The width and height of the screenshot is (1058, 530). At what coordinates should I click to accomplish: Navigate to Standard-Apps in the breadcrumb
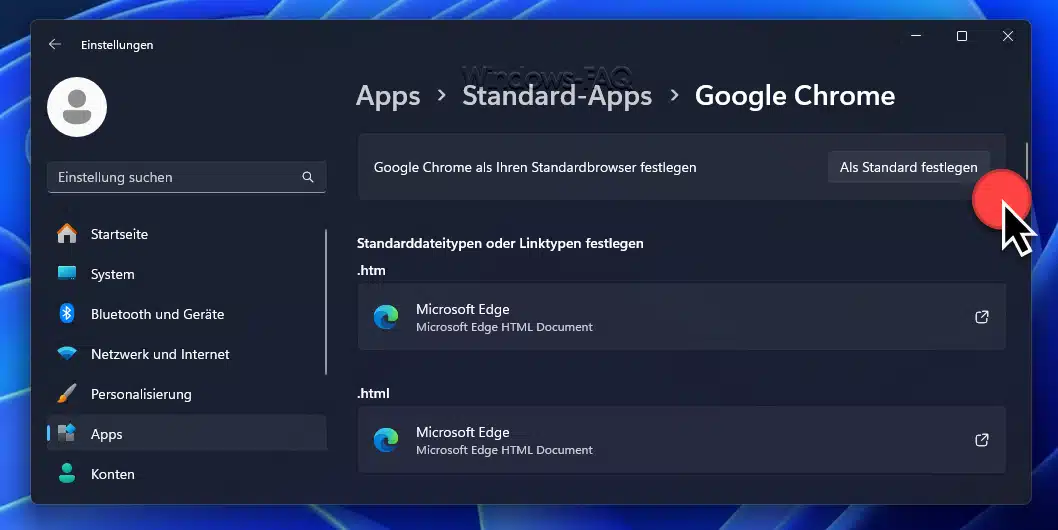[x=557, y=96]
